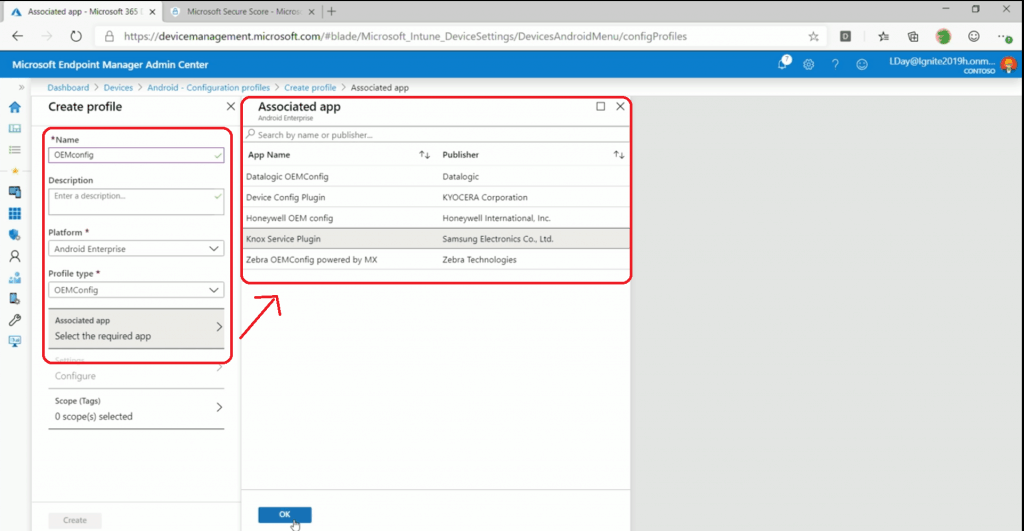The height and width of the screenshot is (531, 1024).
Task: Open the Devices icon in sidebar
Action: (x=15, y=192)
